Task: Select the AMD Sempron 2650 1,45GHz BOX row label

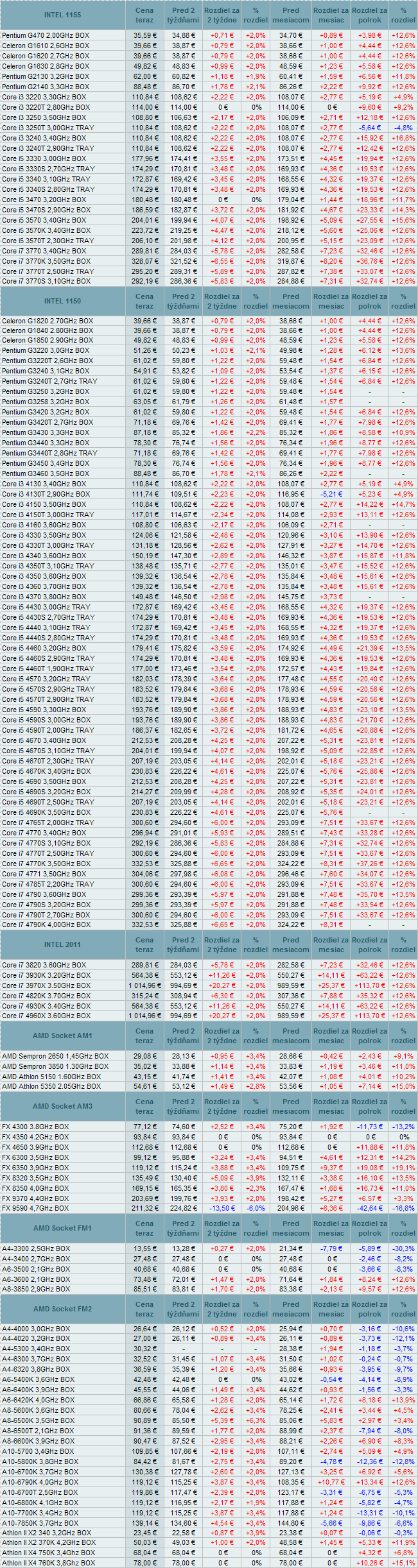Action: click(x=55, y=1056)
